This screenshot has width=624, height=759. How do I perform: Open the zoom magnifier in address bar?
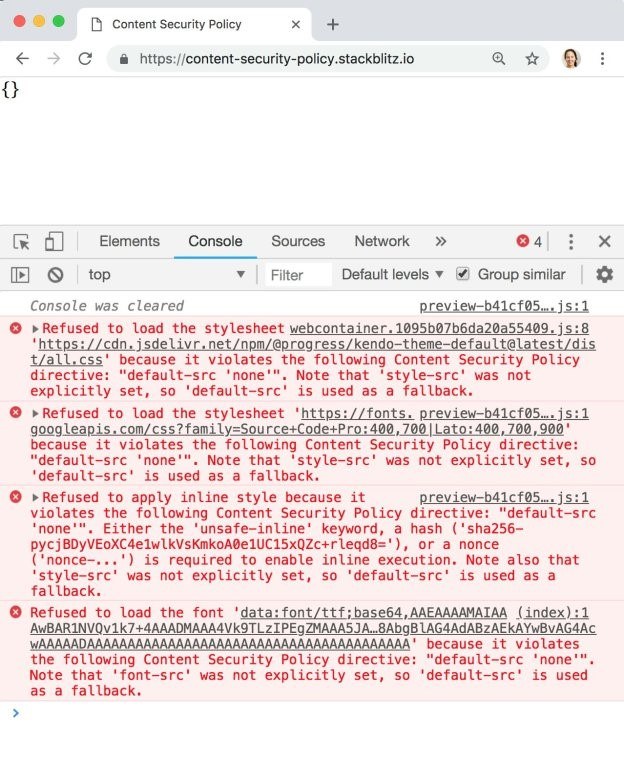(x=499, y=59)
